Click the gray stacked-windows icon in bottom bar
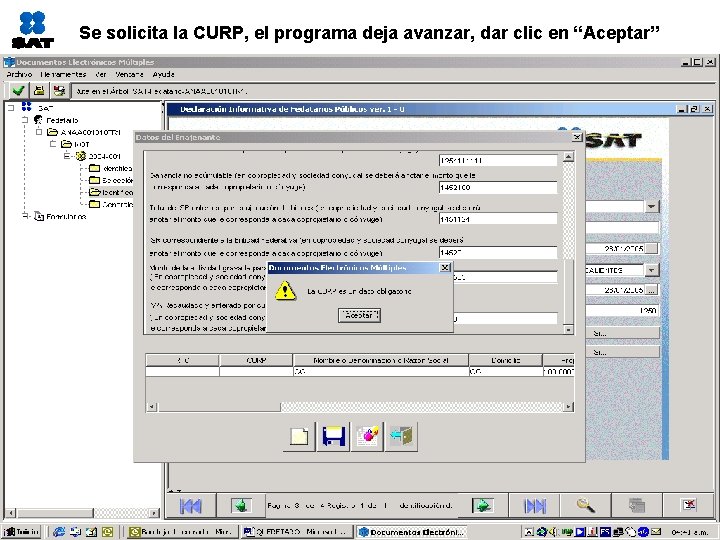 coord(636,506)
